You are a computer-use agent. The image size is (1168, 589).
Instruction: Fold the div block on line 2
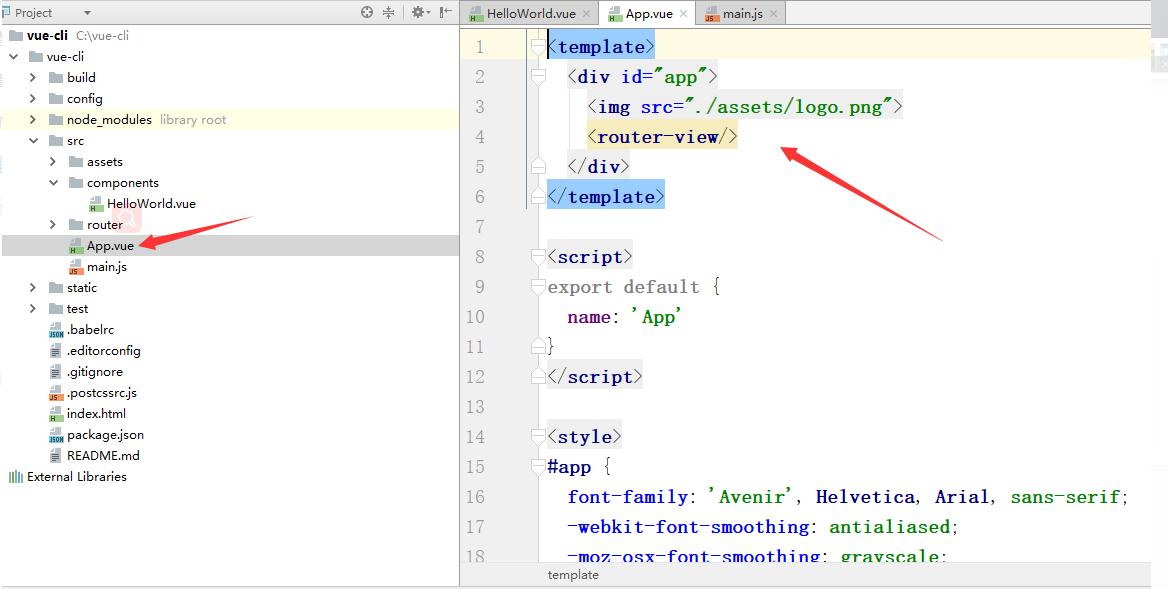pyautogui.click(x=538, y=77)
